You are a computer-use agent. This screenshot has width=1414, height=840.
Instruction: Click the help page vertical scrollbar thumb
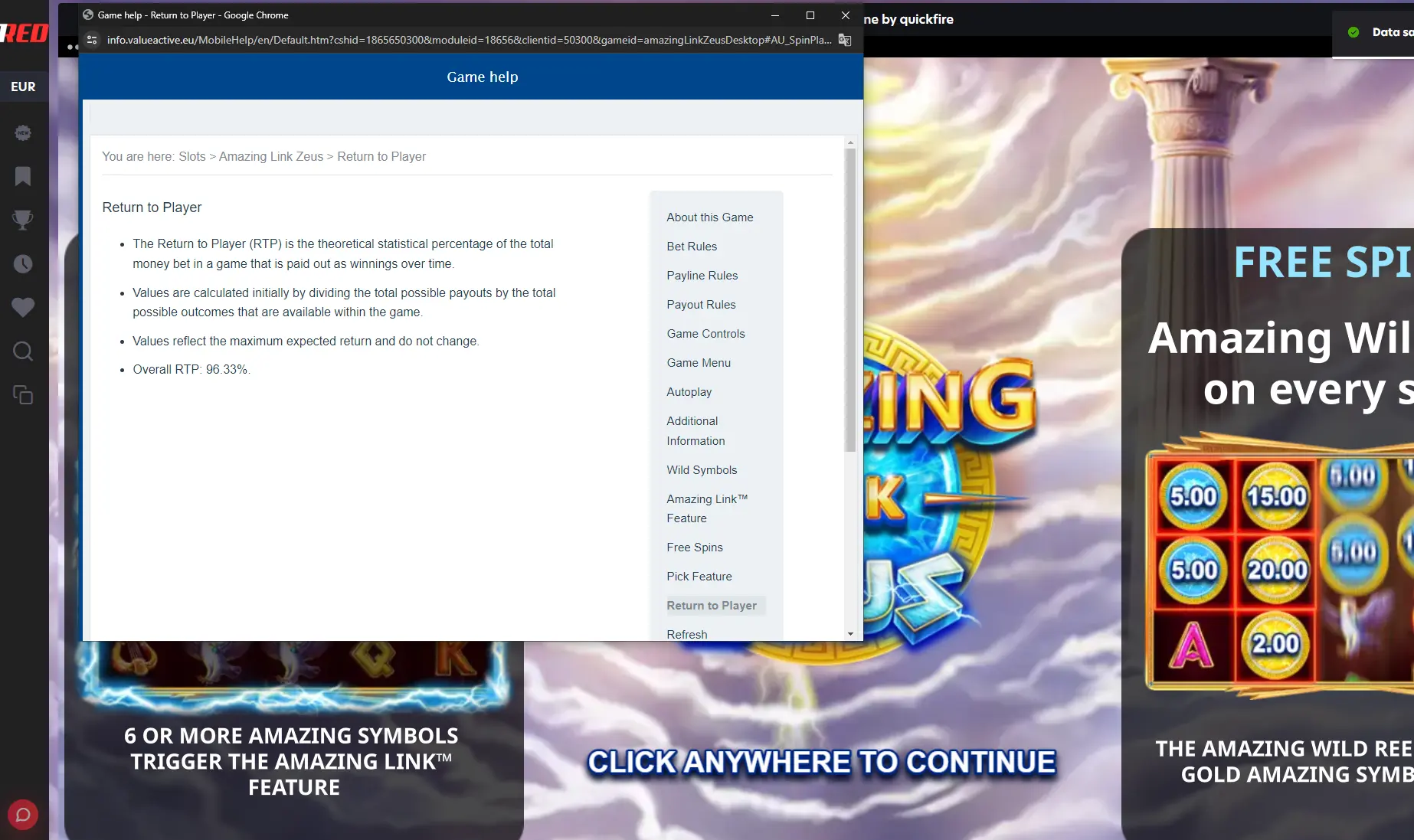point(850,300)
